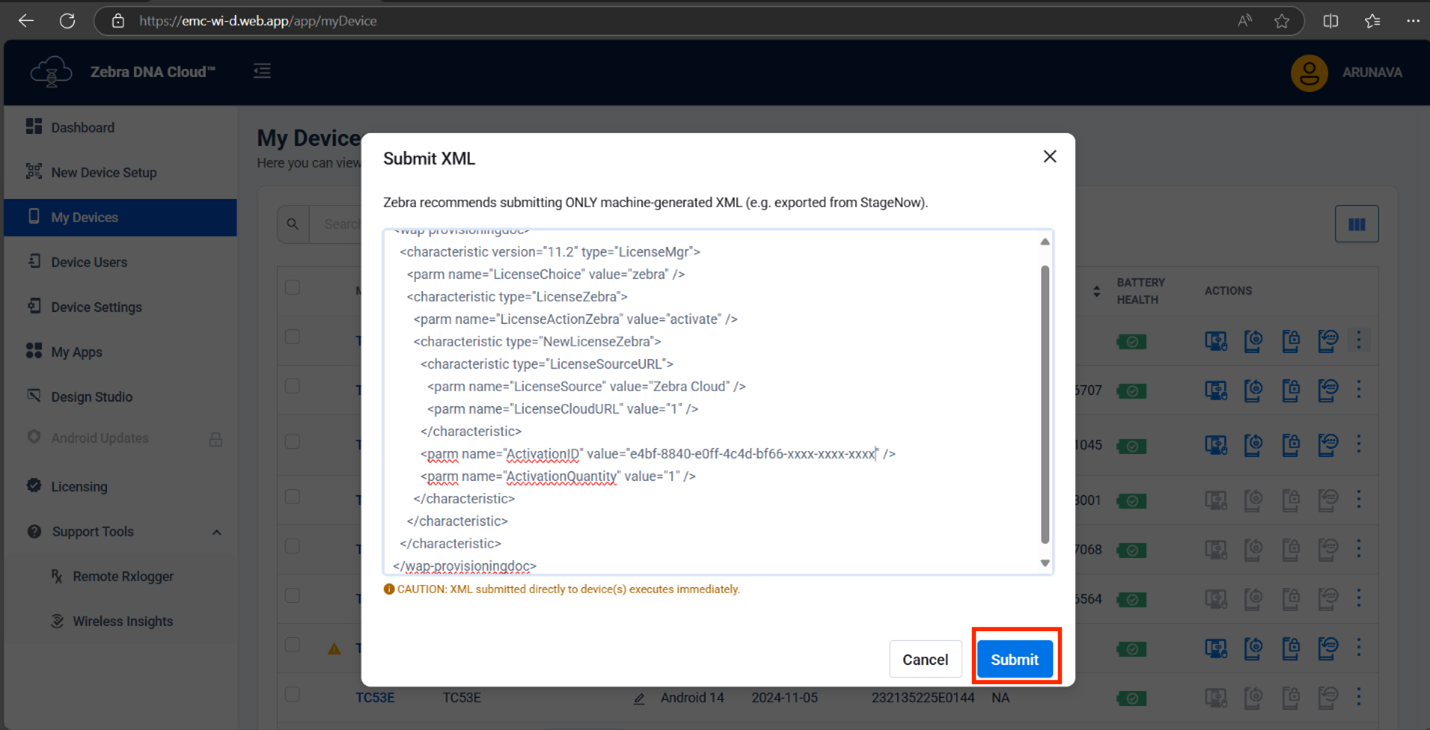Open the three-dot actions menu in first row
The image size is (1430, 730).
pos(1358,340)
